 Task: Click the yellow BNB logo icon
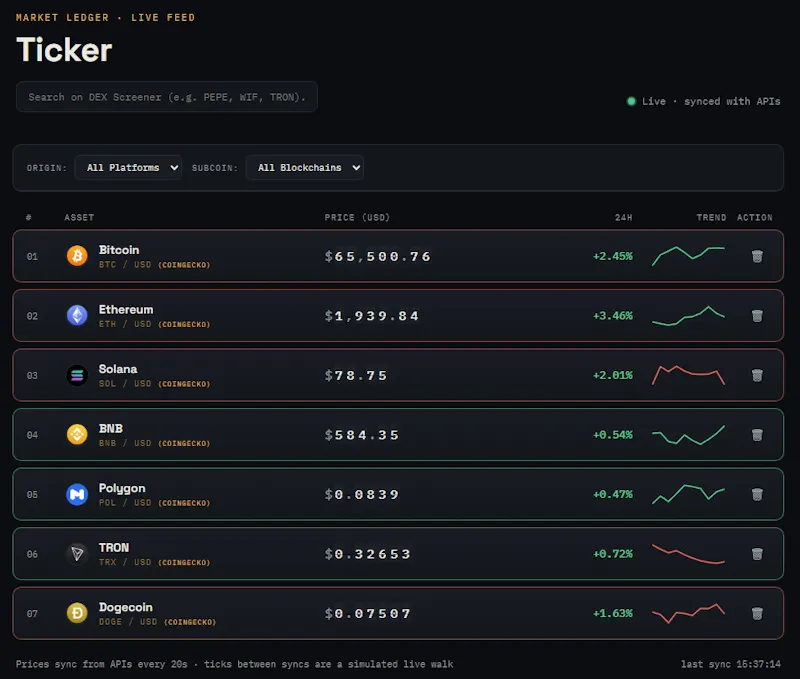[x=77, y=434]
